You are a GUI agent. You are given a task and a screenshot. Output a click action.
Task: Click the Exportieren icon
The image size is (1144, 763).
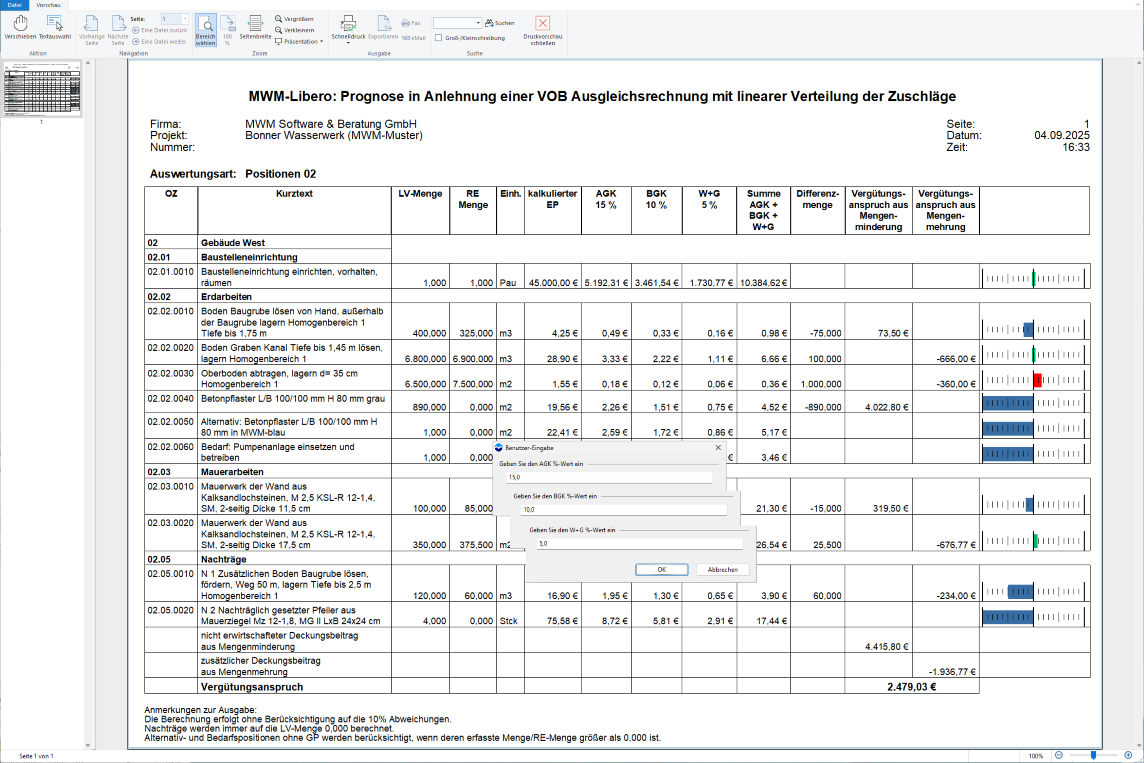tap(383, 28)
